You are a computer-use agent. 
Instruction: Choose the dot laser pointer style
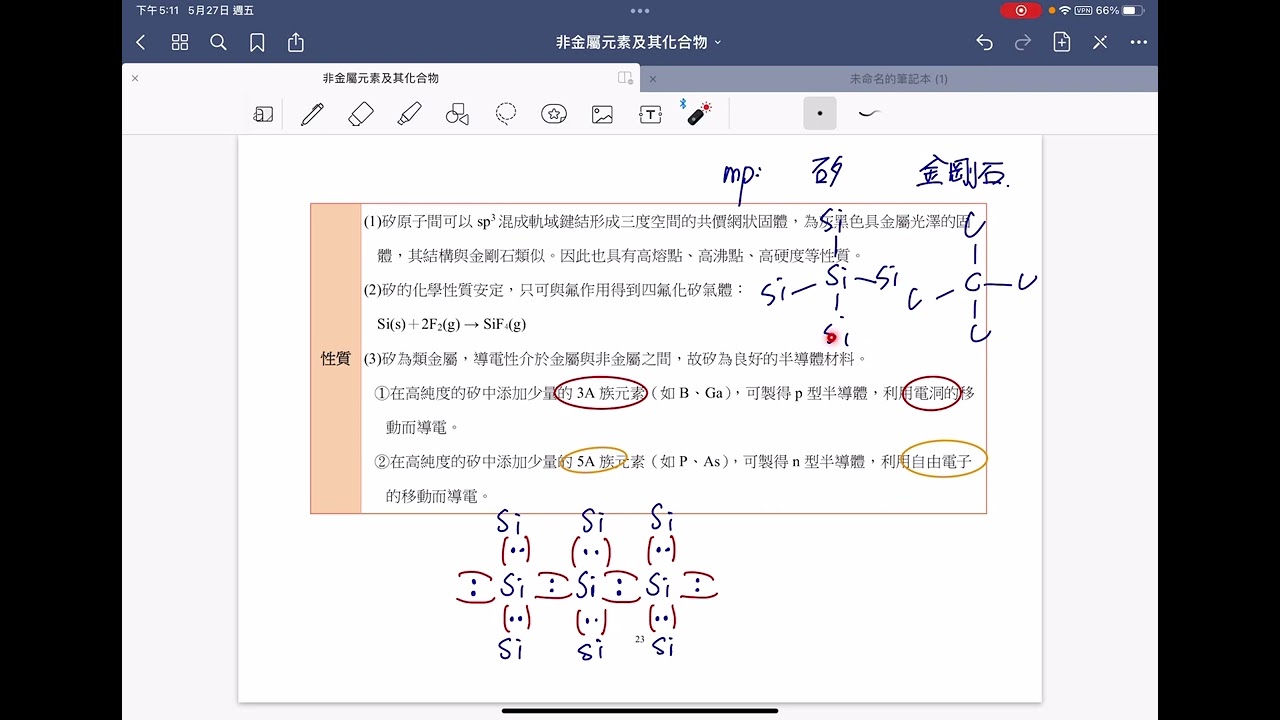point(820,113)
